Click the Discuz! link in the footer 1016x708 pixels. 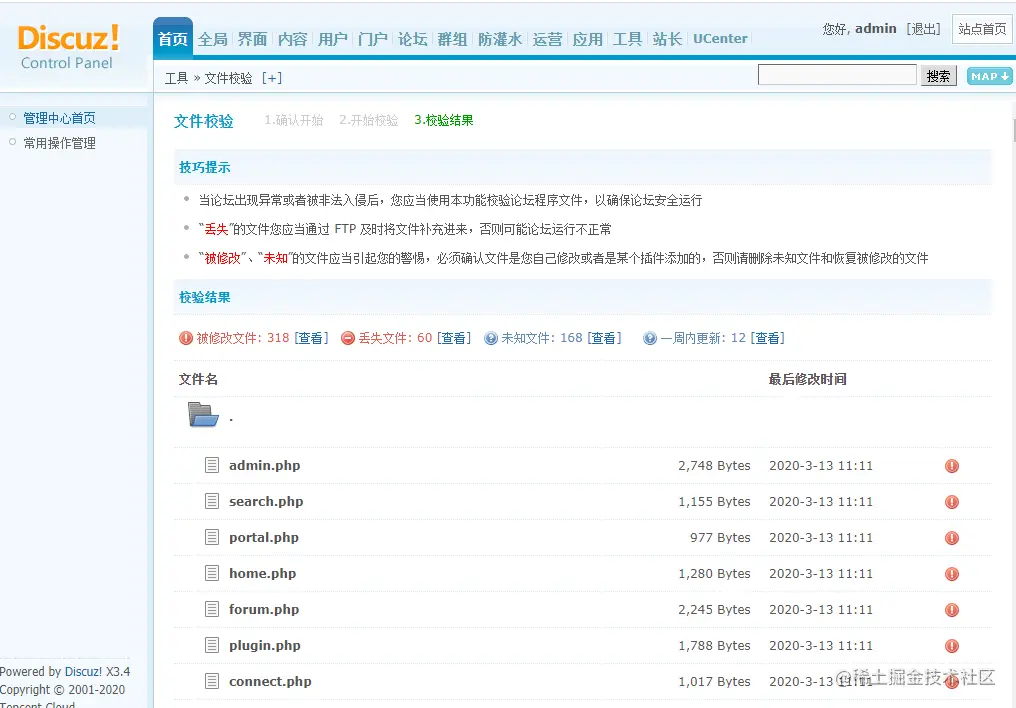point(83,672)
